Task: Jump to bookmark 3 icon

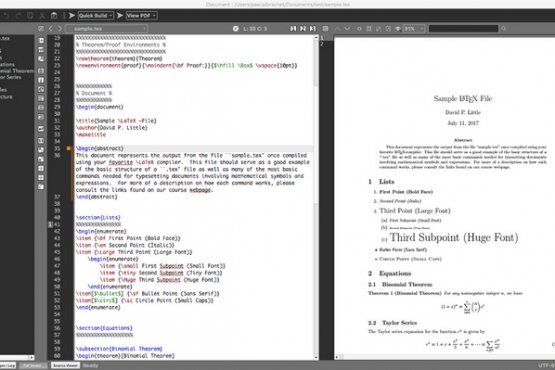Action: 313,29
